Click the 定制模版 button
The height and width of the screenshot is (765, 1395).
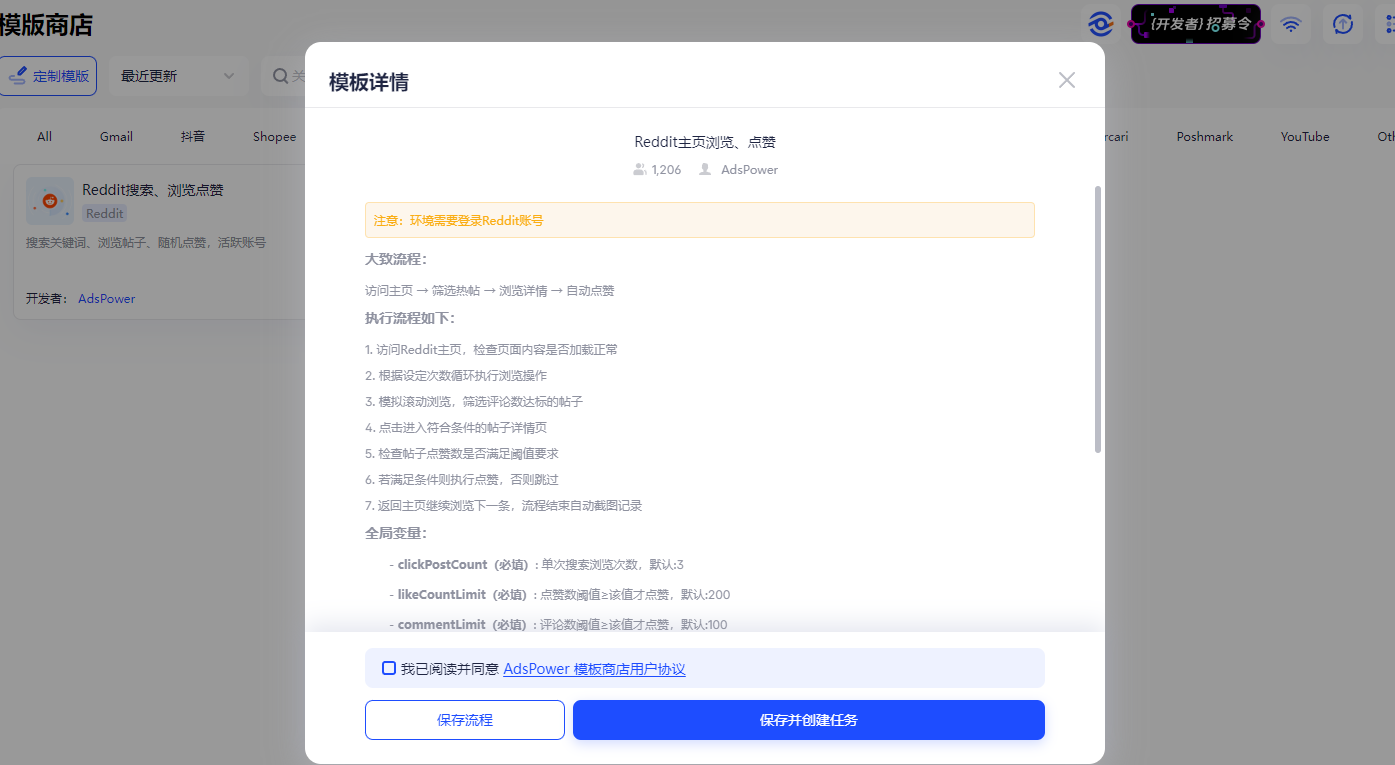(48, 76)
